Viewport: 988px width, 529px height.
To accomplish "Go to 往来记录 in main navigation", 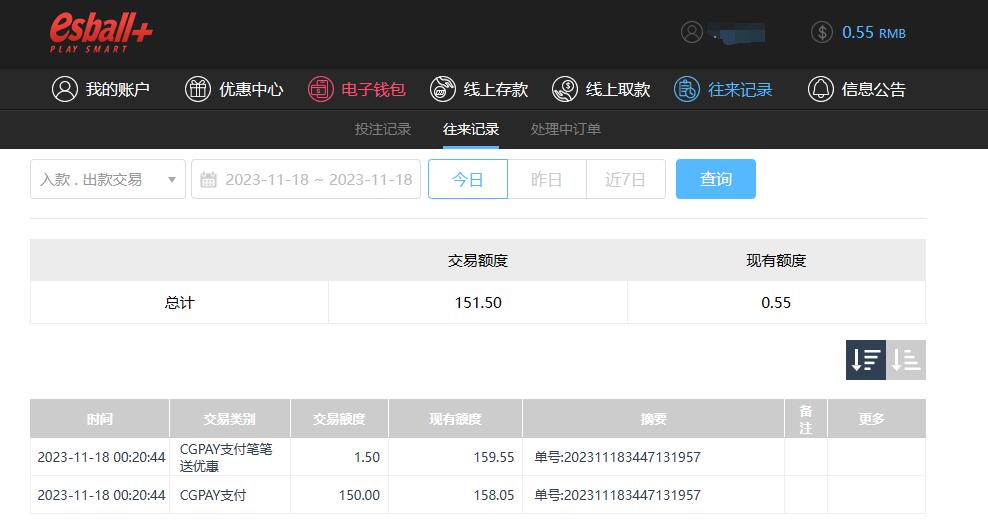I will tap(723, 89).
